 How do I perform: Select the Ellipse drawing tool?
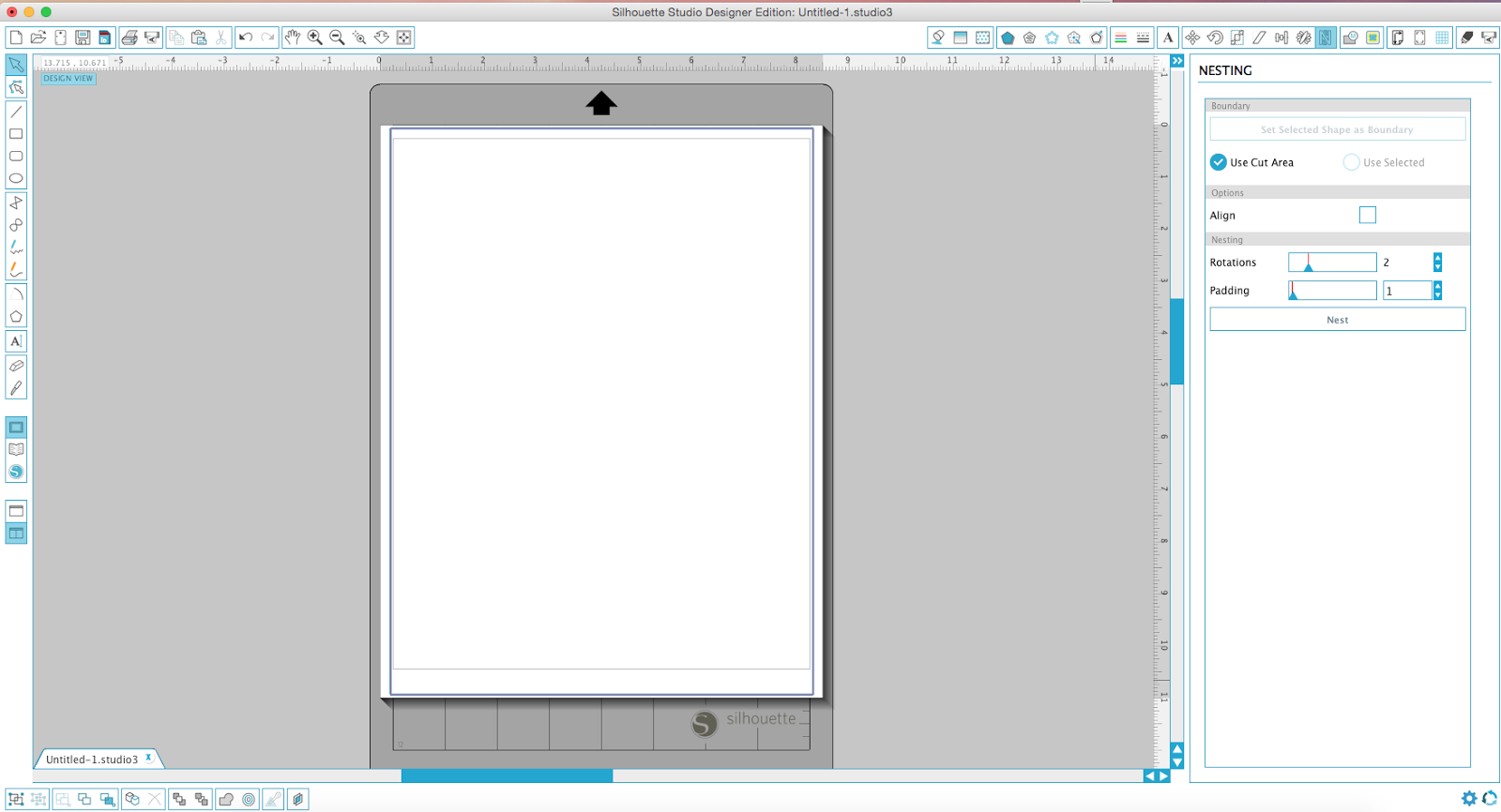point(16,179)
